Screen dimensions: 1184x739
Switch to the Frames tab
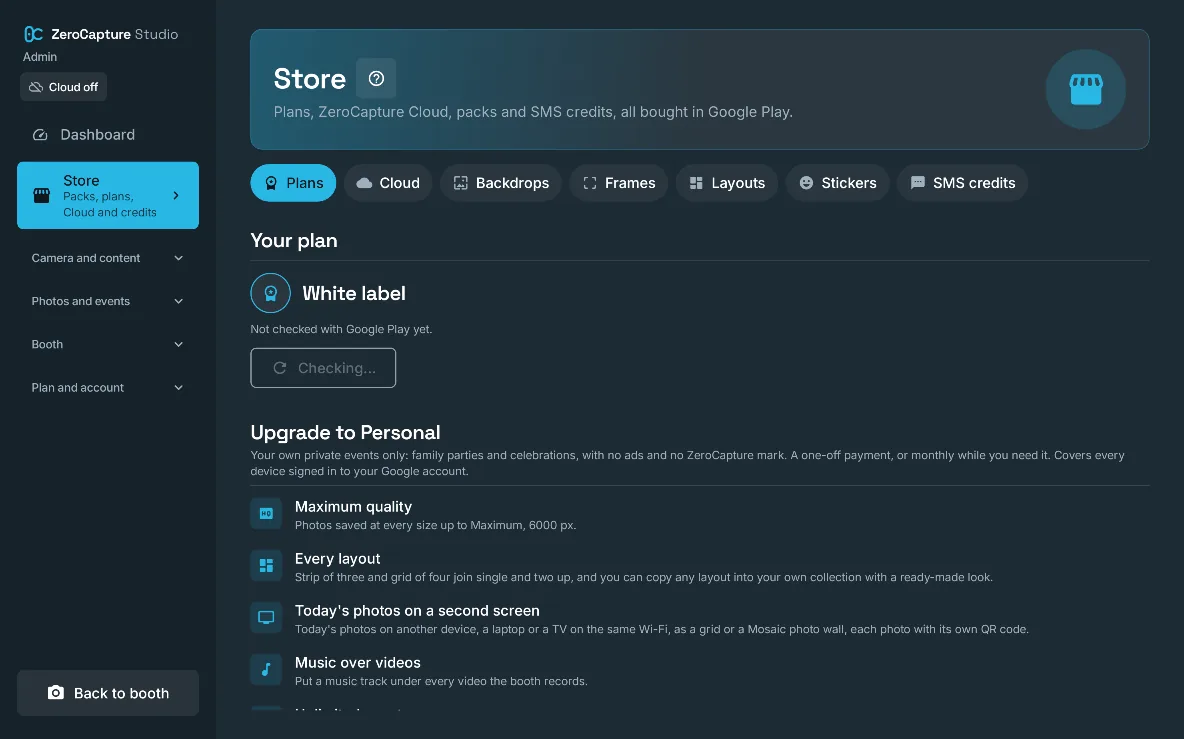click(x=618, y=183)
